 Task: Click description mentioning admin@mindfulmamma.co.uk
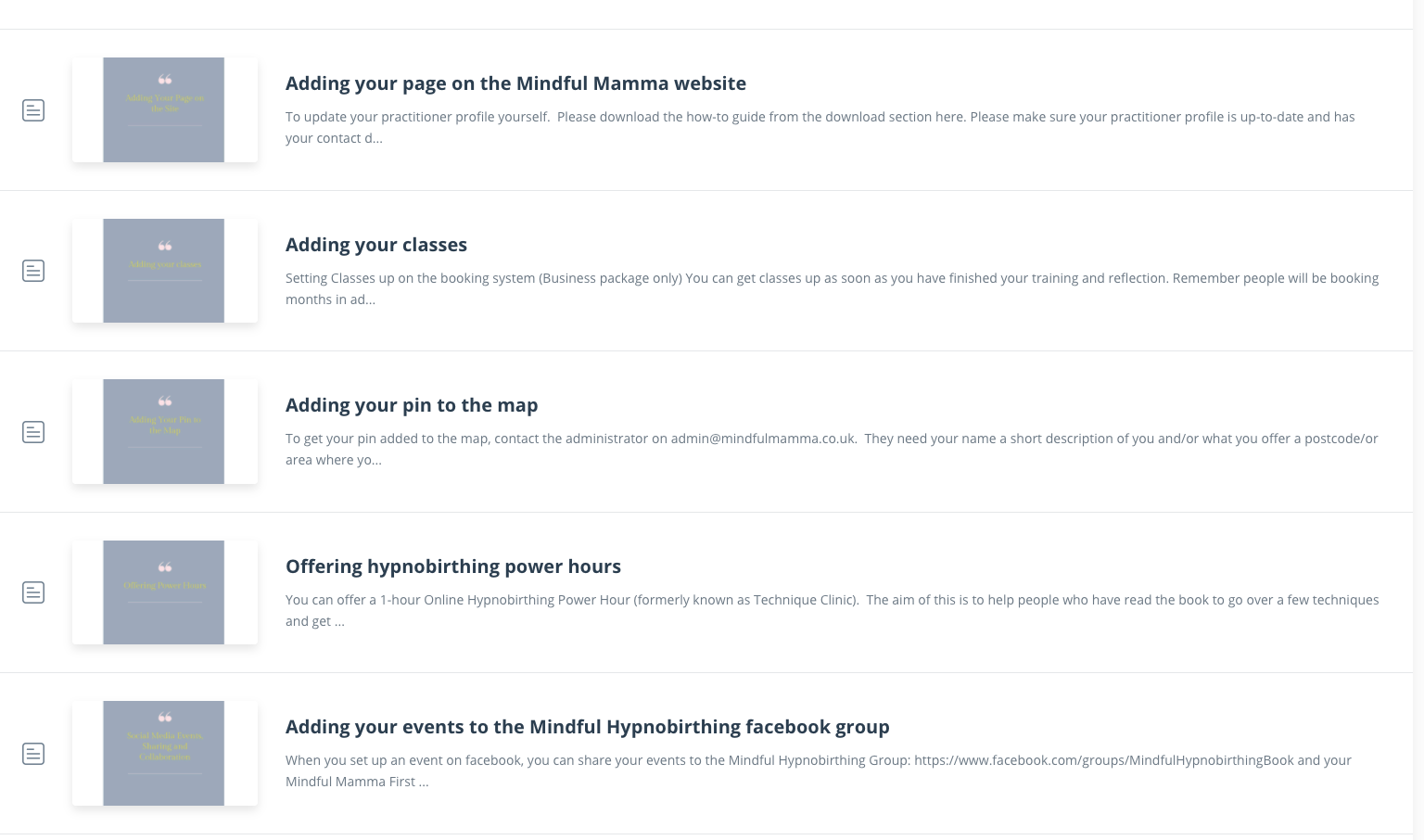tap(831, 449)
